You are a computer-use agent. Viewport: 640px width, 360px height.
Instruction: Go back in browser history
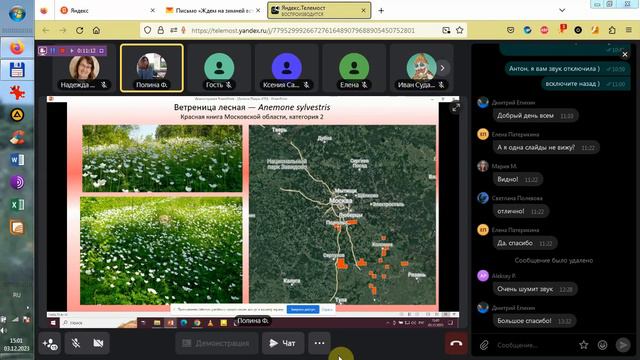click(x=46, y=30)
